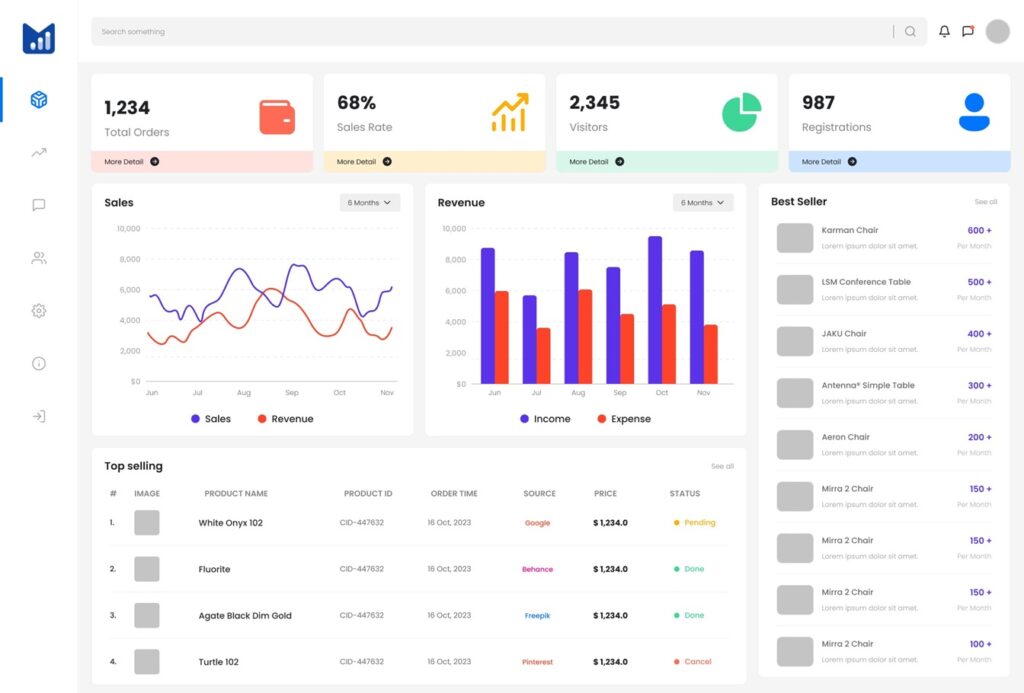Open the chat messages sidebar icon

[39, 205]
